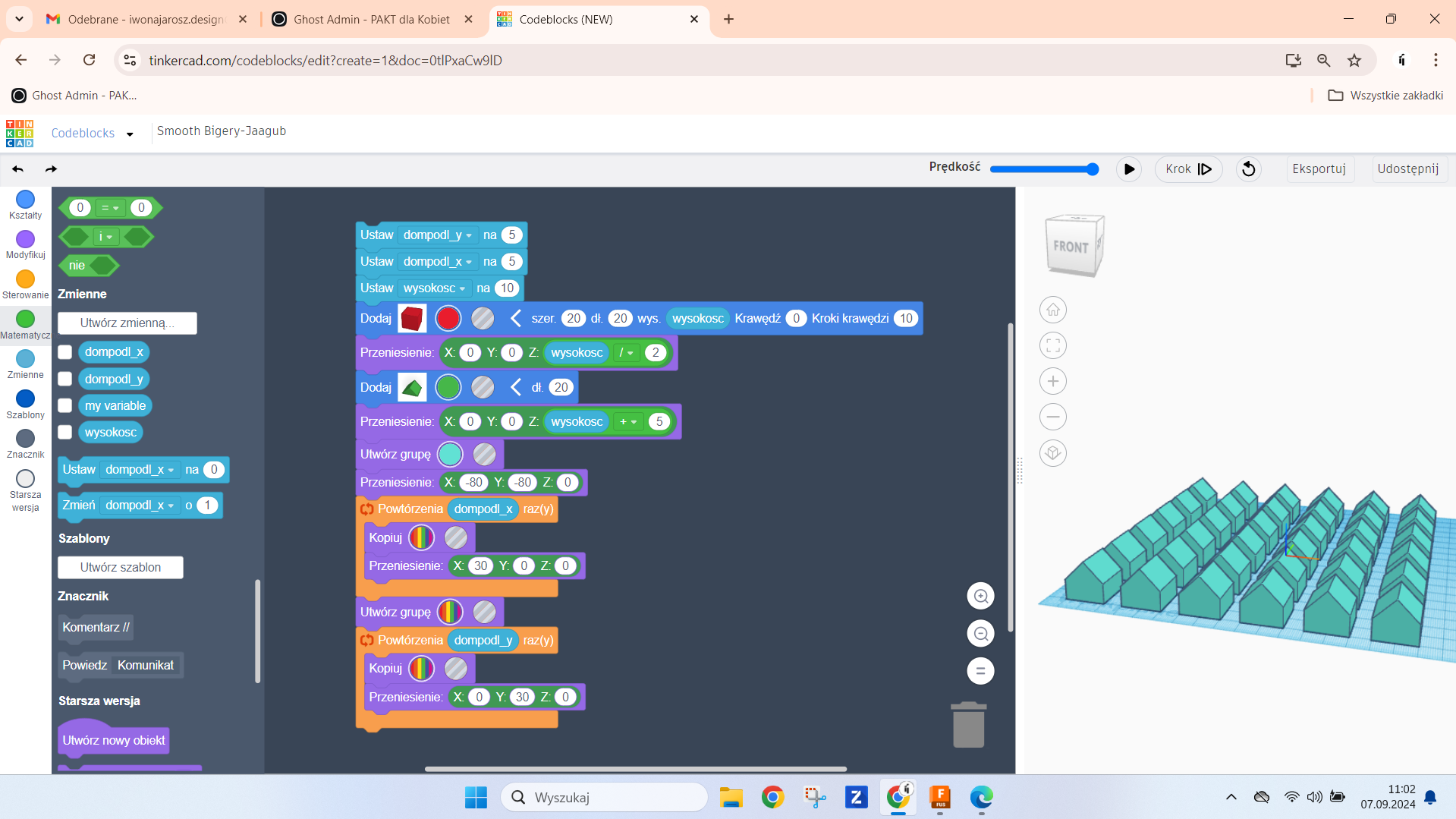1456x819 pixels.
Task: Open the Modyfikuj category
Action: [x=25, y=245]
